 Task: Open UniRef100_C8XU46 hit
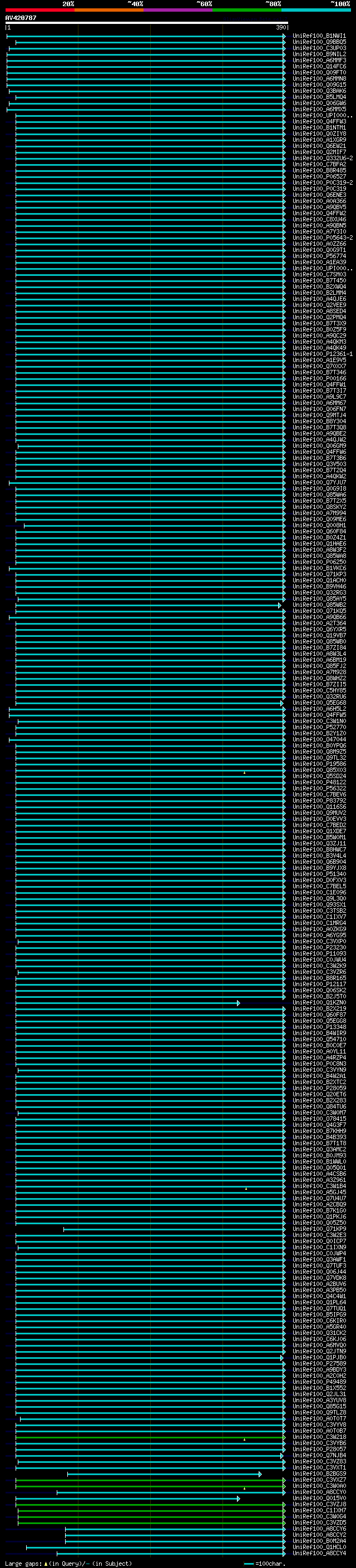(319, 219)
